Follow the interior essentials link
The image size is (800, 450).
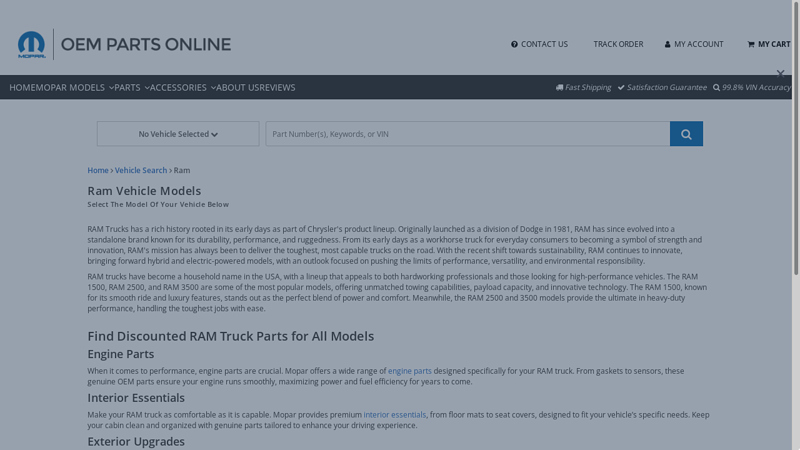coord(394,415)
